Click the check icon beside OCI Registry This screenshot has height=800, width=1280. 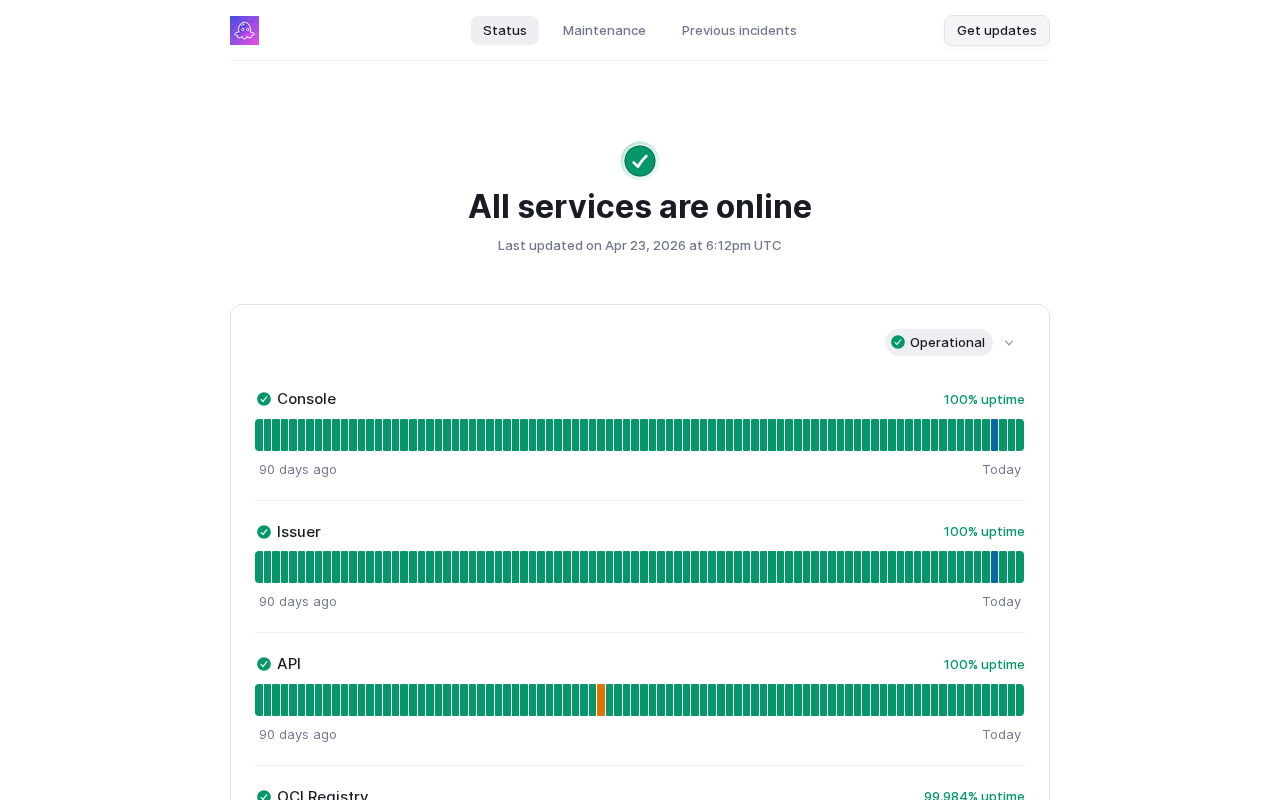pos(264,795)
